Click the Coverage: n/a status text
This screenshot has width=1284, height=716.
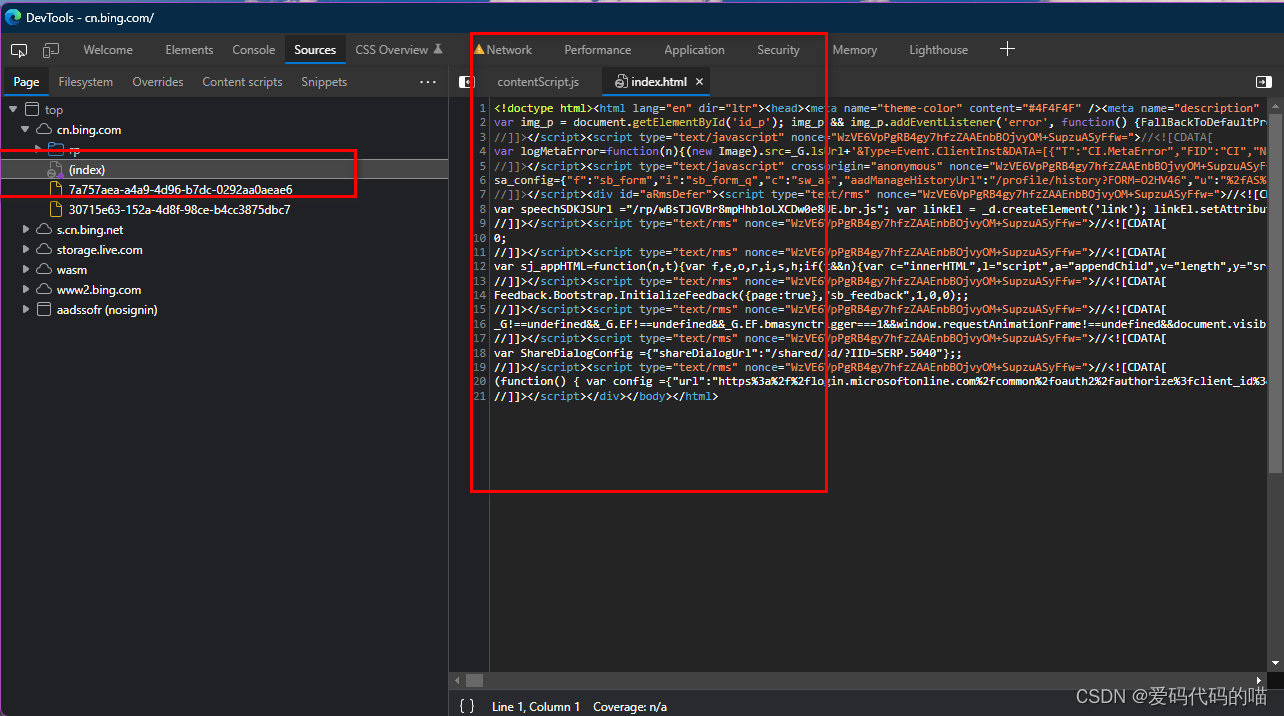pyautogui.click(x=630, y=707)
